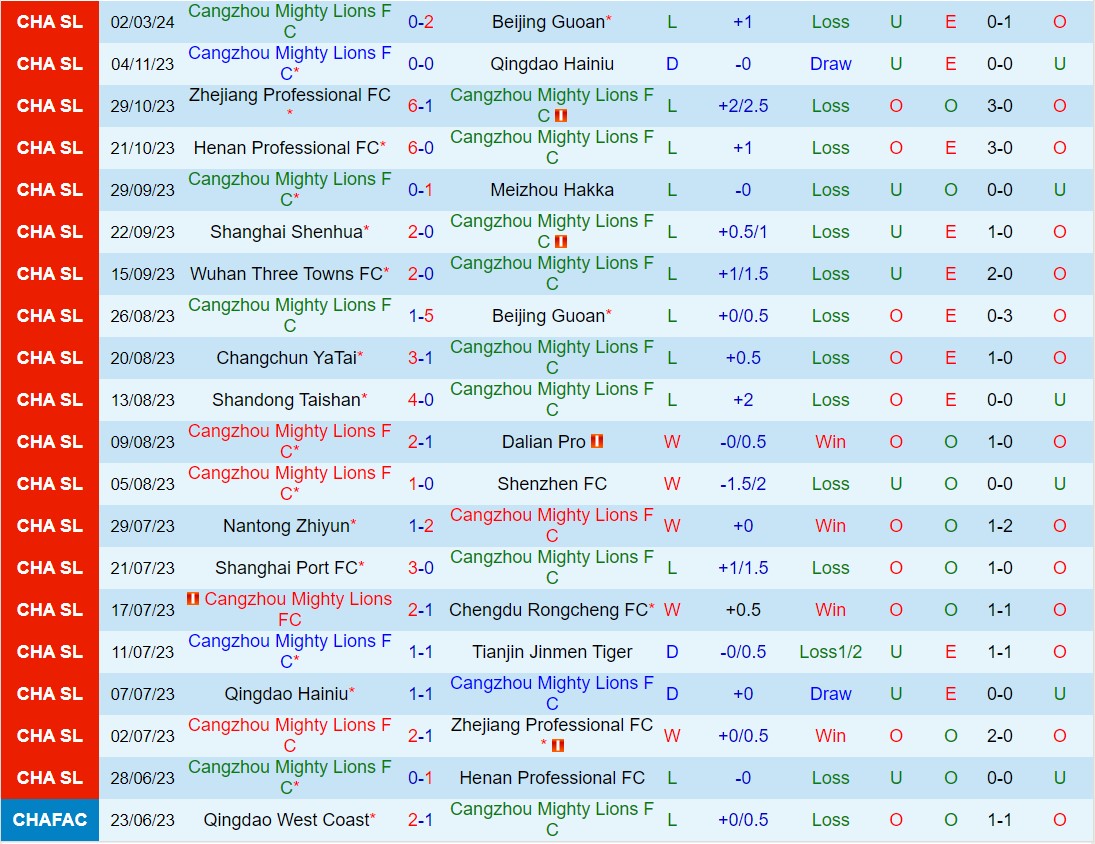Open Dalian Pro team page
Image resolution: width=1095 pixels, height=844 pixels.
pyautogui.click(x=543, y=441)
